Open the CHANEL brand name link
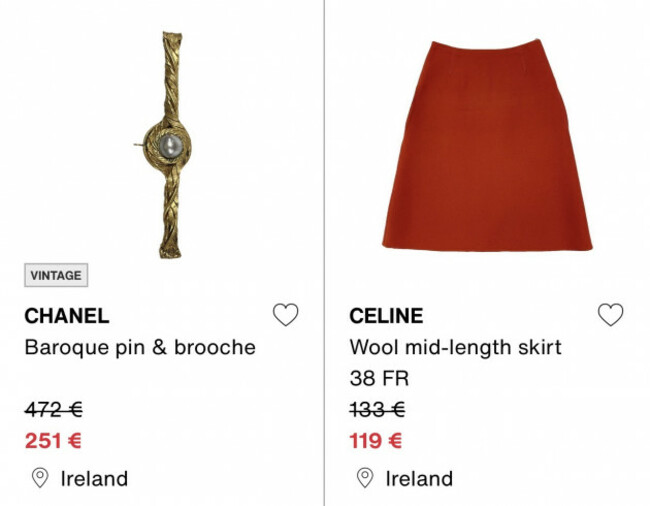 point(67,316)
